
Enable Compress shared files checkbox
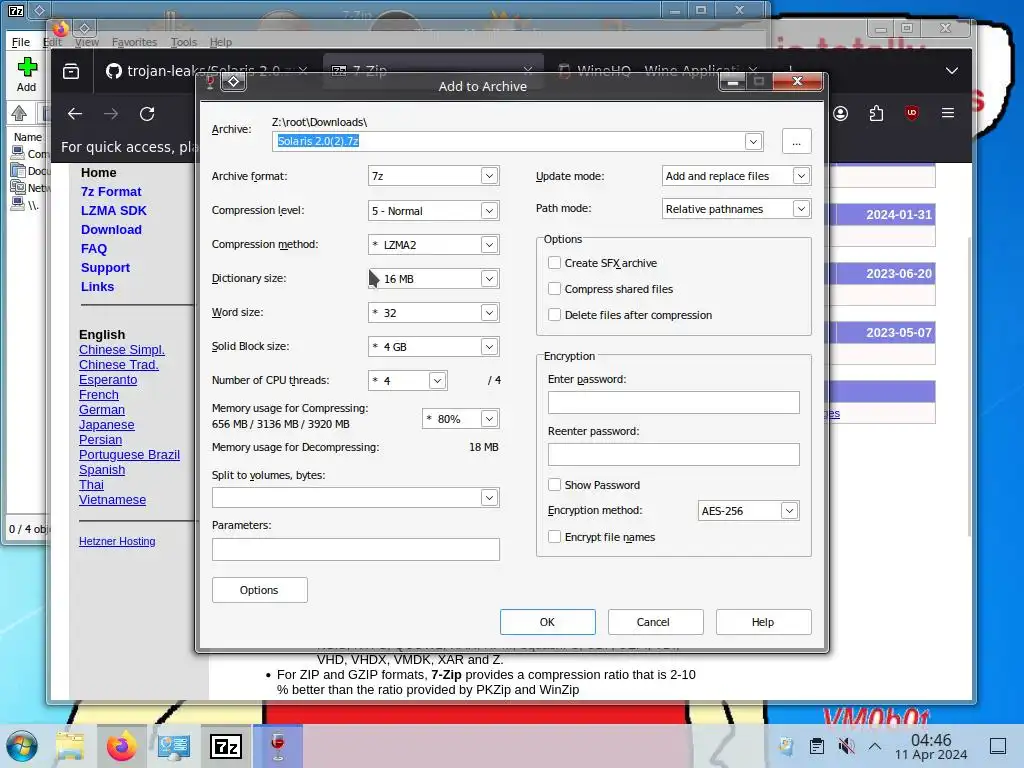pos(554,289)
